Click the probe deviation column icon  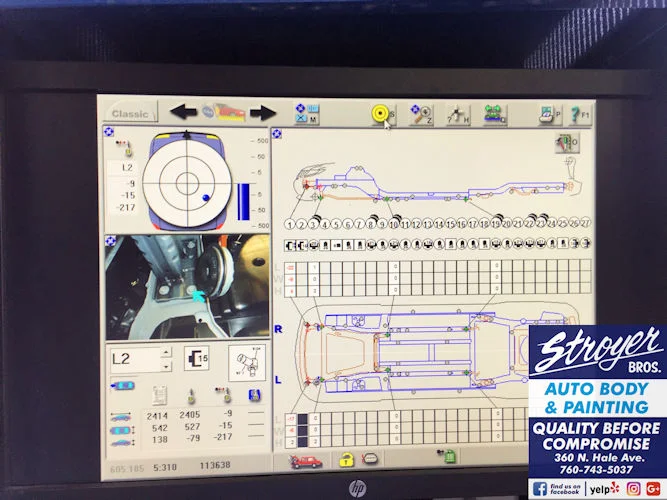224,394
